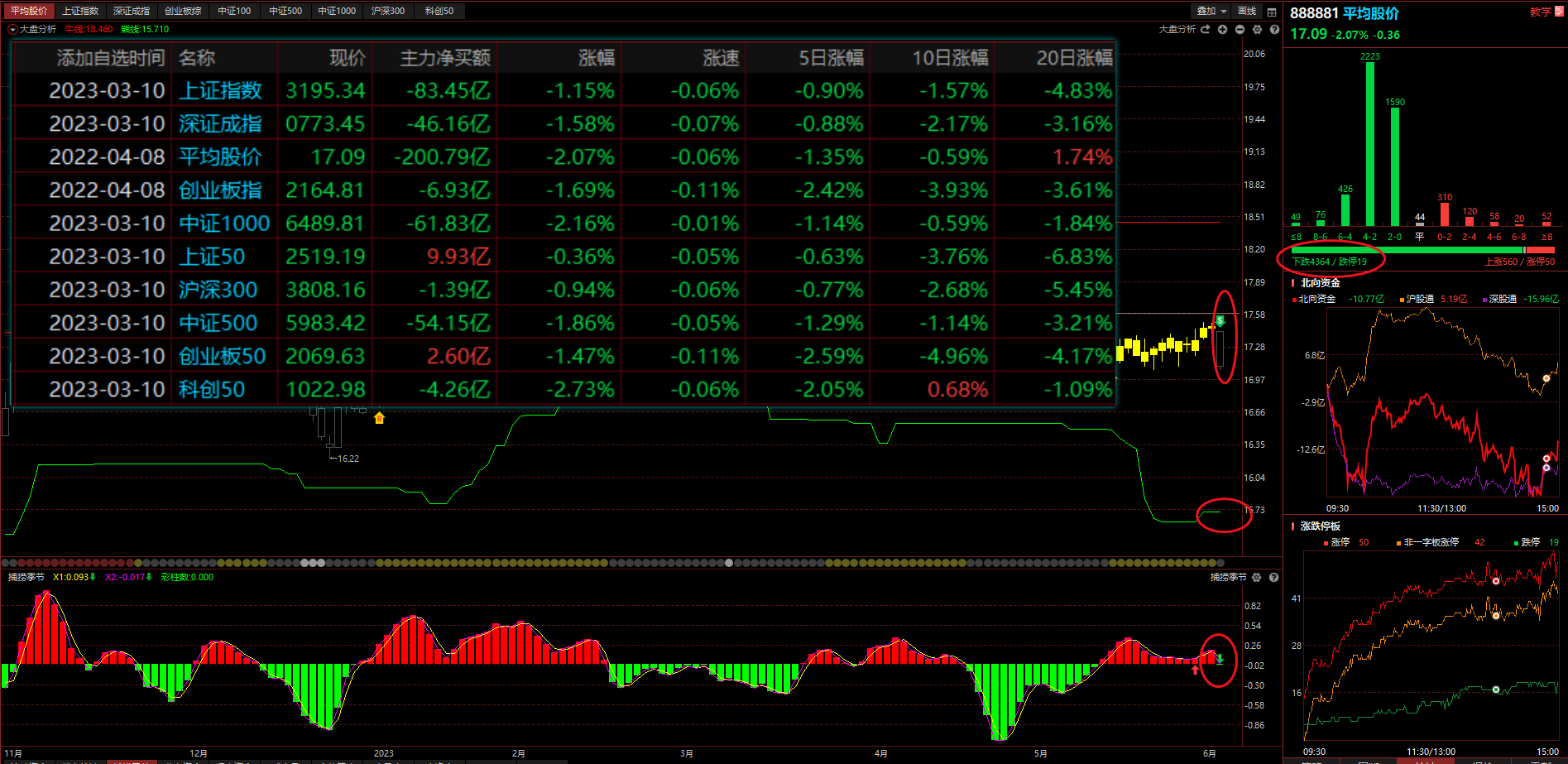Open 捕捞季节 indicator help icon
This screenshot has height=764, width=1568.
(x=1274, y=577)
